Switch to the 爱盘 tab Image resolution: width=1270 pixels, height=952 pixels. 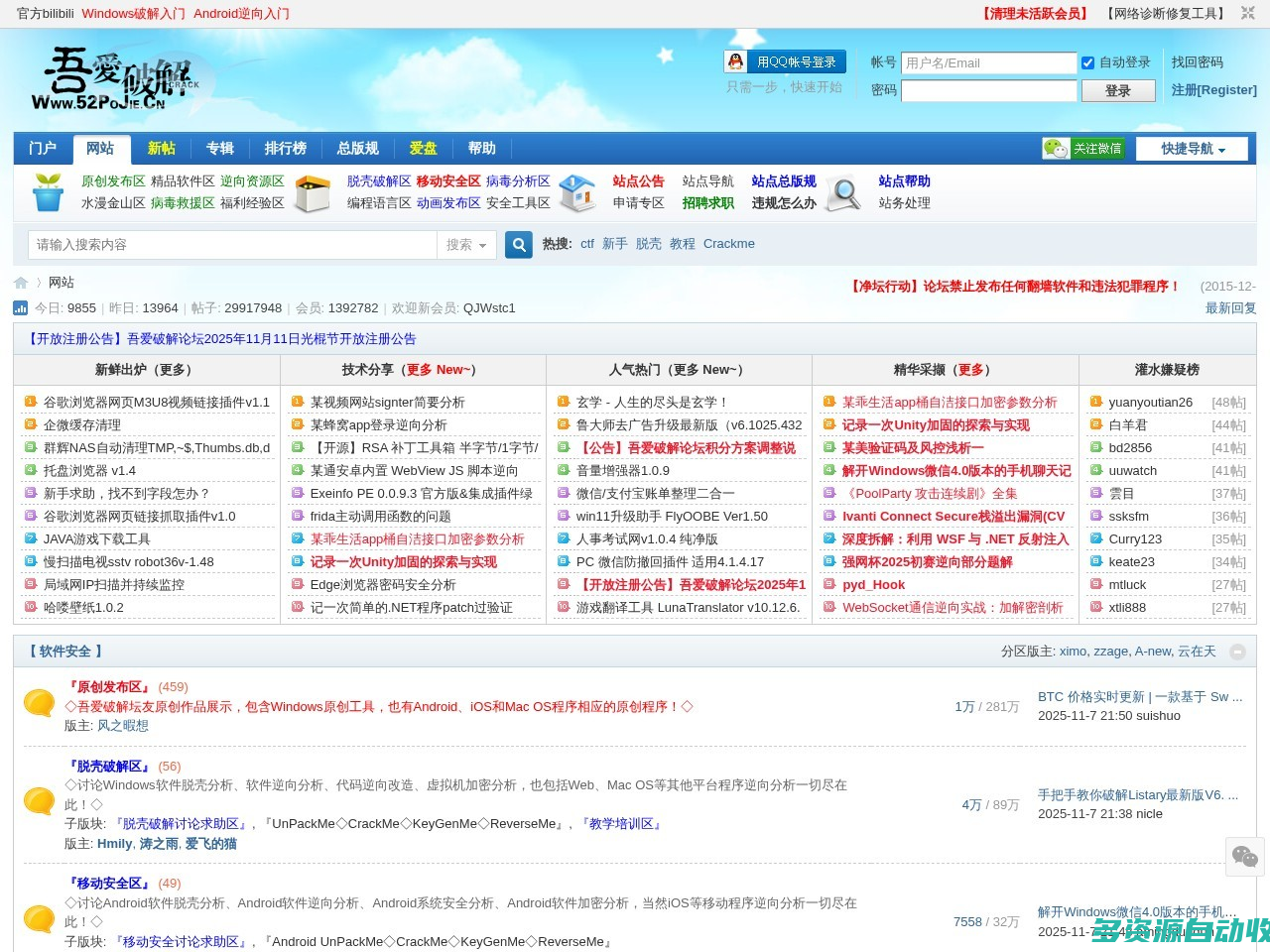click(x=423, y=148)
